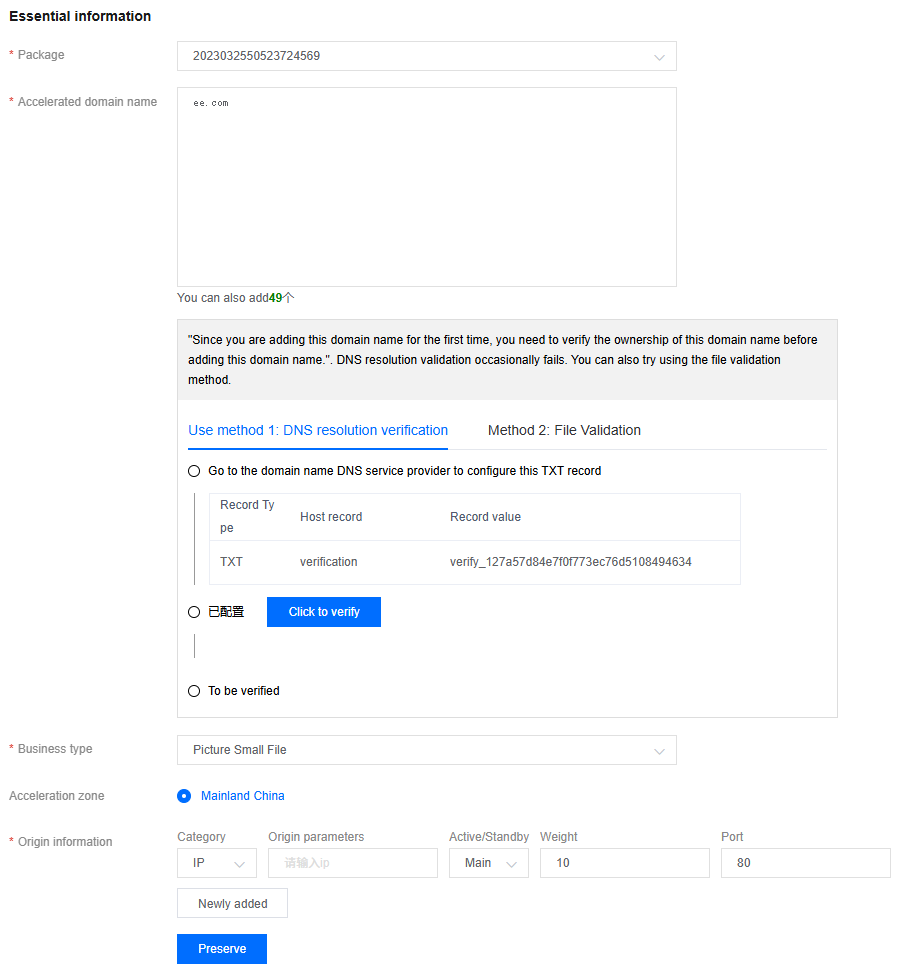Select the To be verified radio button
The image size is (903, 974).
tap(194, 691)
